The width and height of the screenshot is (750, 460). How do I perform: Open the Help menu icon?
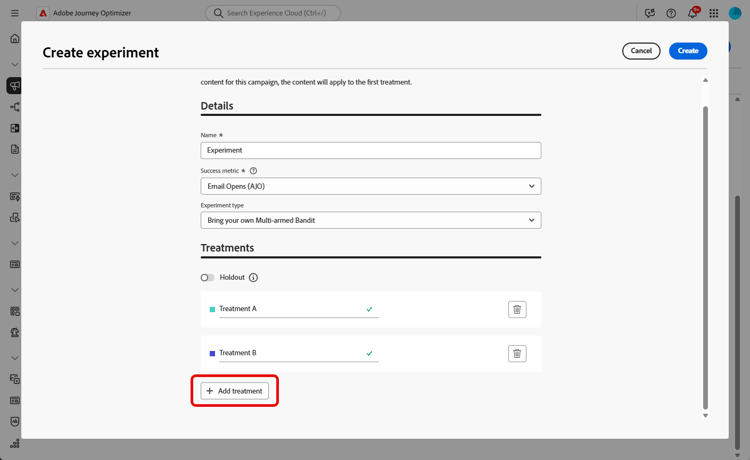coord(671,13)
